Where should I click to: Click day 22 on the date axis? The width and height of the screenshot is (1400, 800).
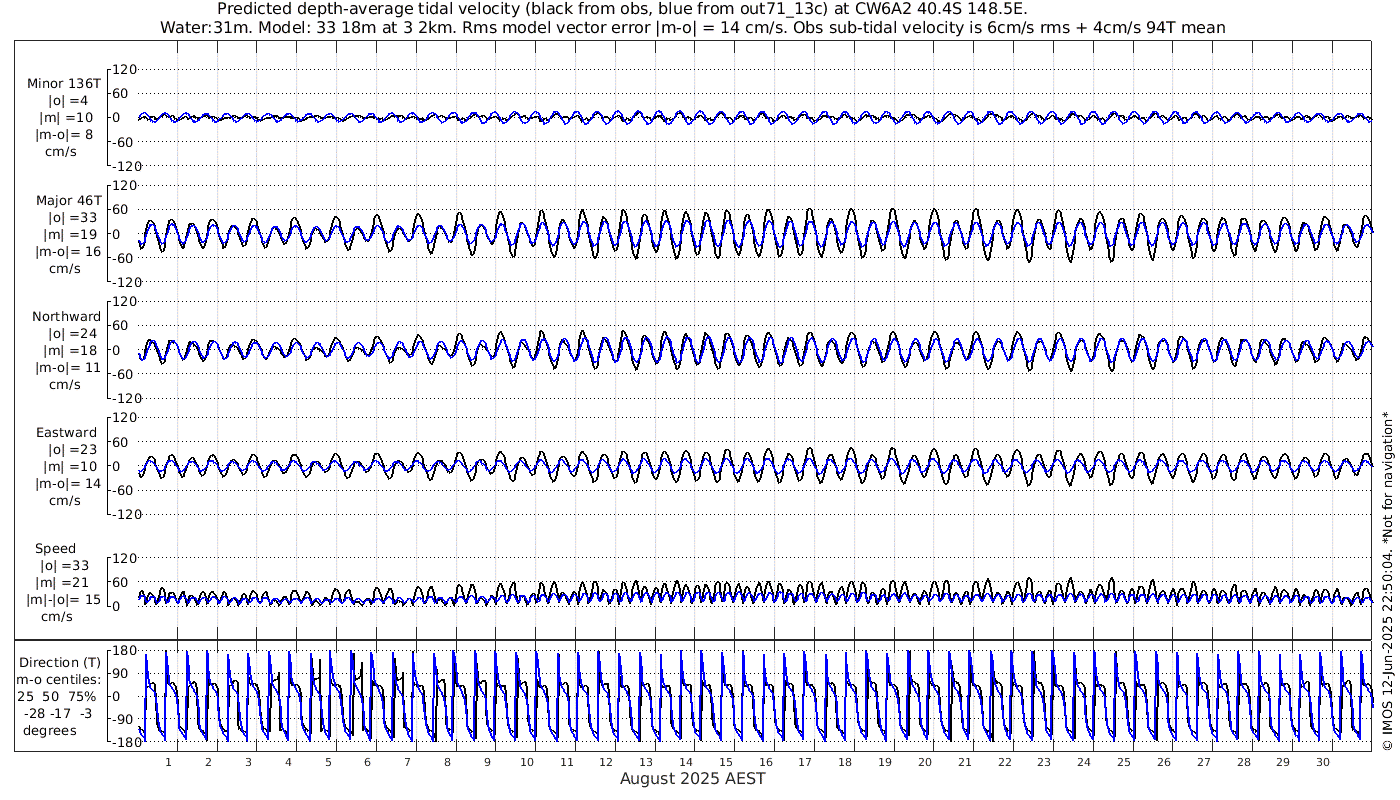1004,762
